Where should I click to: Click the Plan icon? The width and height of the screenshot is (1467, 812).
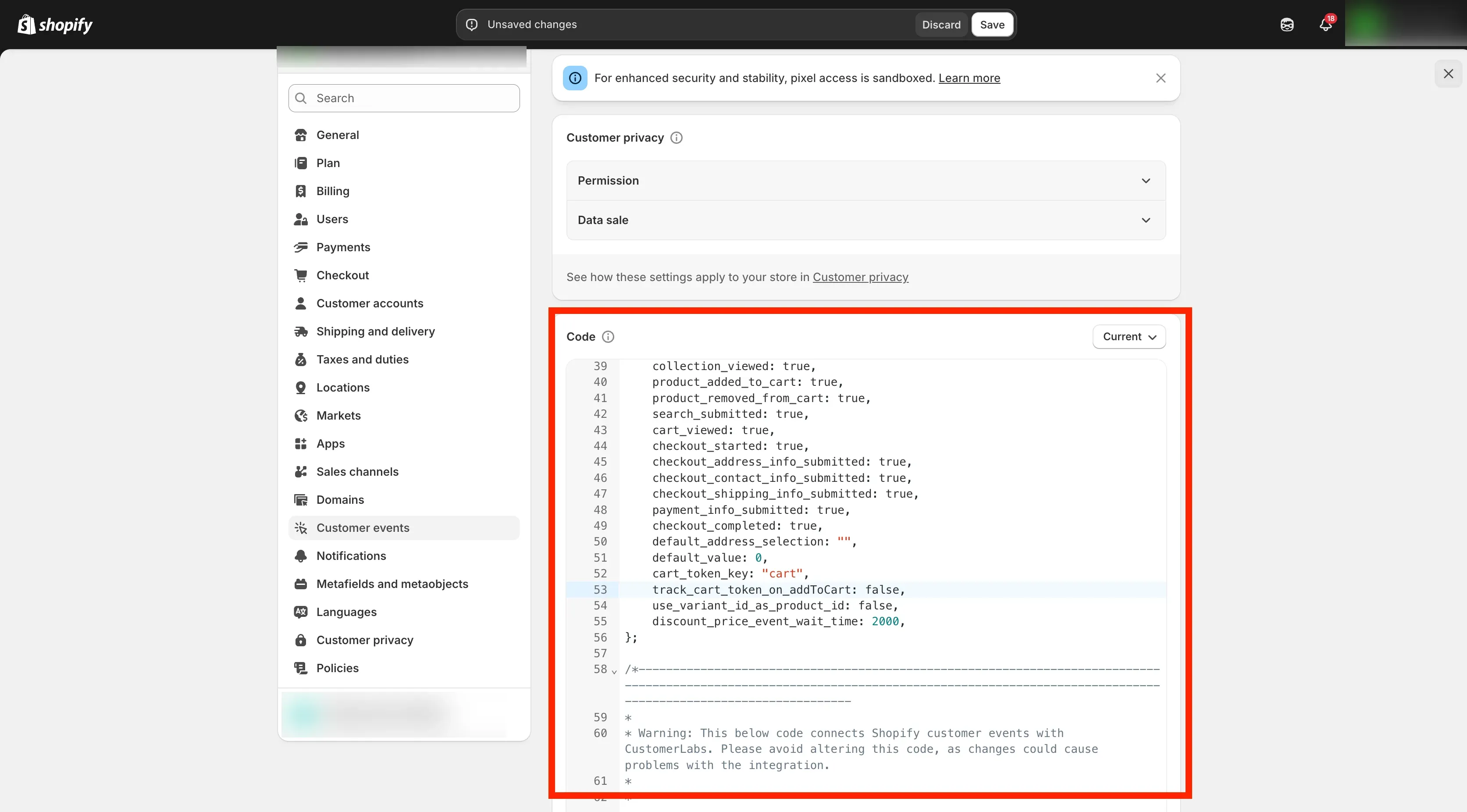[301, 163]
